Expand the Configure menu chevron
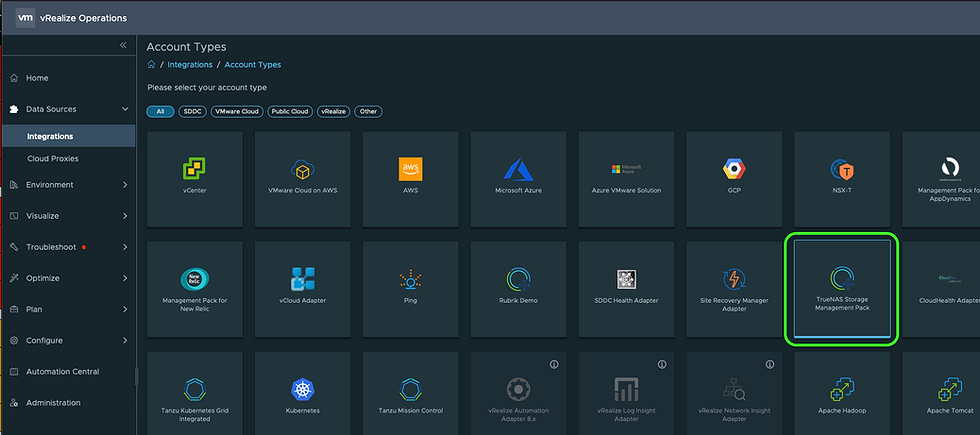980x435 pixels. coord(125,341)
